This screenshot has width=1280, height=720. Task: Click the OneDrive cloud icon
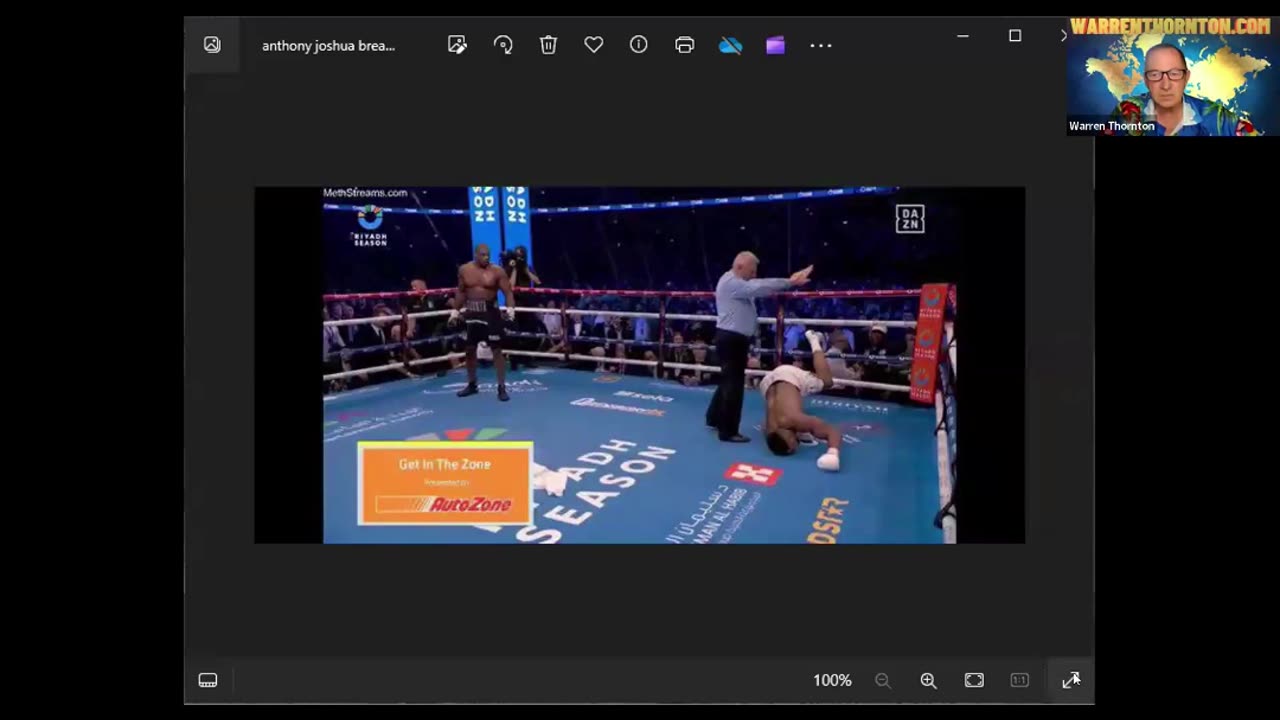click(x=730, y=45)
